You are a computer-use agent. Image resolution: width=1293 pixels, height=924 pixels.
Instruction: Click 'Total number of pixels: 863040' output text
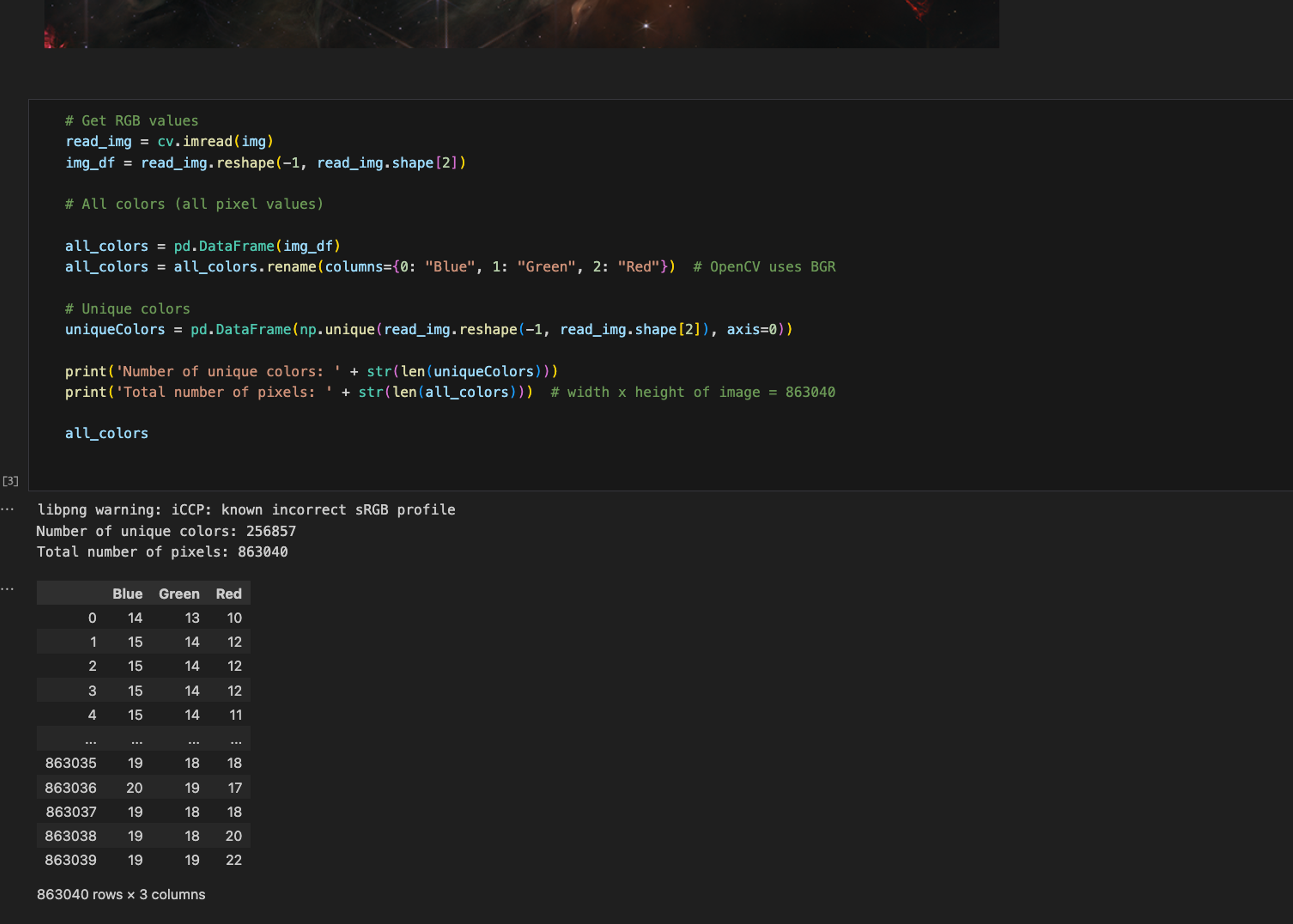tap(162, 552)
